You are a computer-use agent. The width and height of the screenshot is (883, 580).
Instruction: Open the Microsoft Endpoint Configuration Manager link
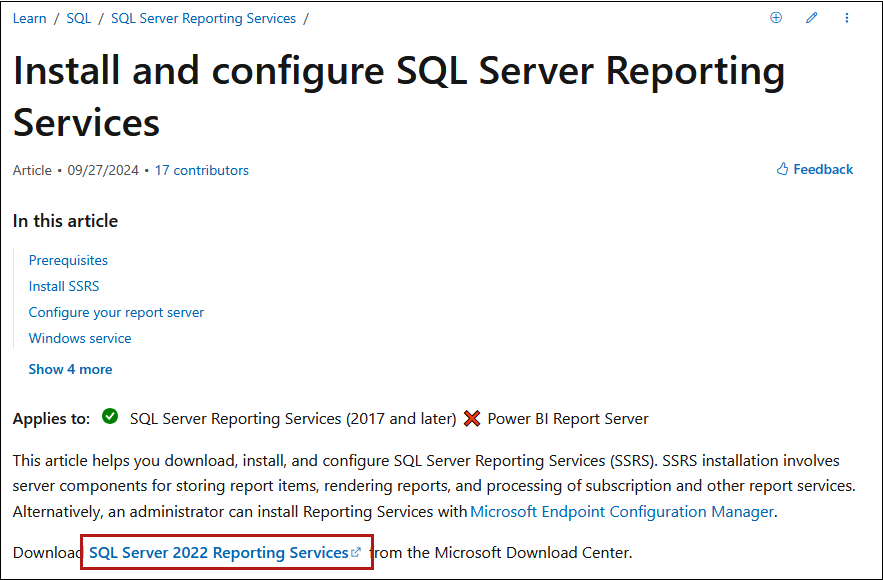[x=622, y=512]
